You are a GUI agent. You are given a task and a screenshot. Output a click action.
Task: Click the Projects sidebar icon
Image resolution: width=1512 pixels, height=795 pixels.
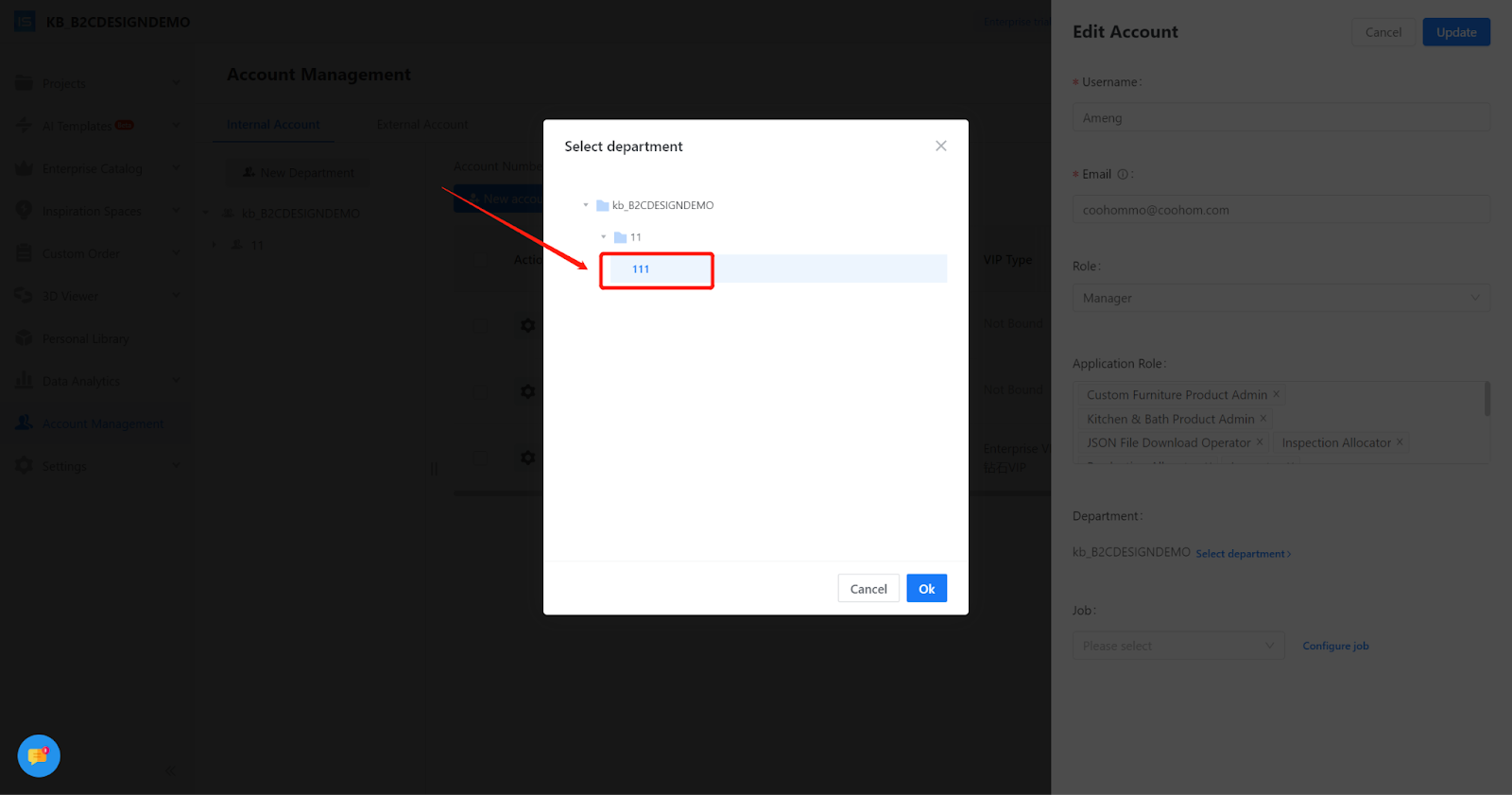[x=25, y=83]
